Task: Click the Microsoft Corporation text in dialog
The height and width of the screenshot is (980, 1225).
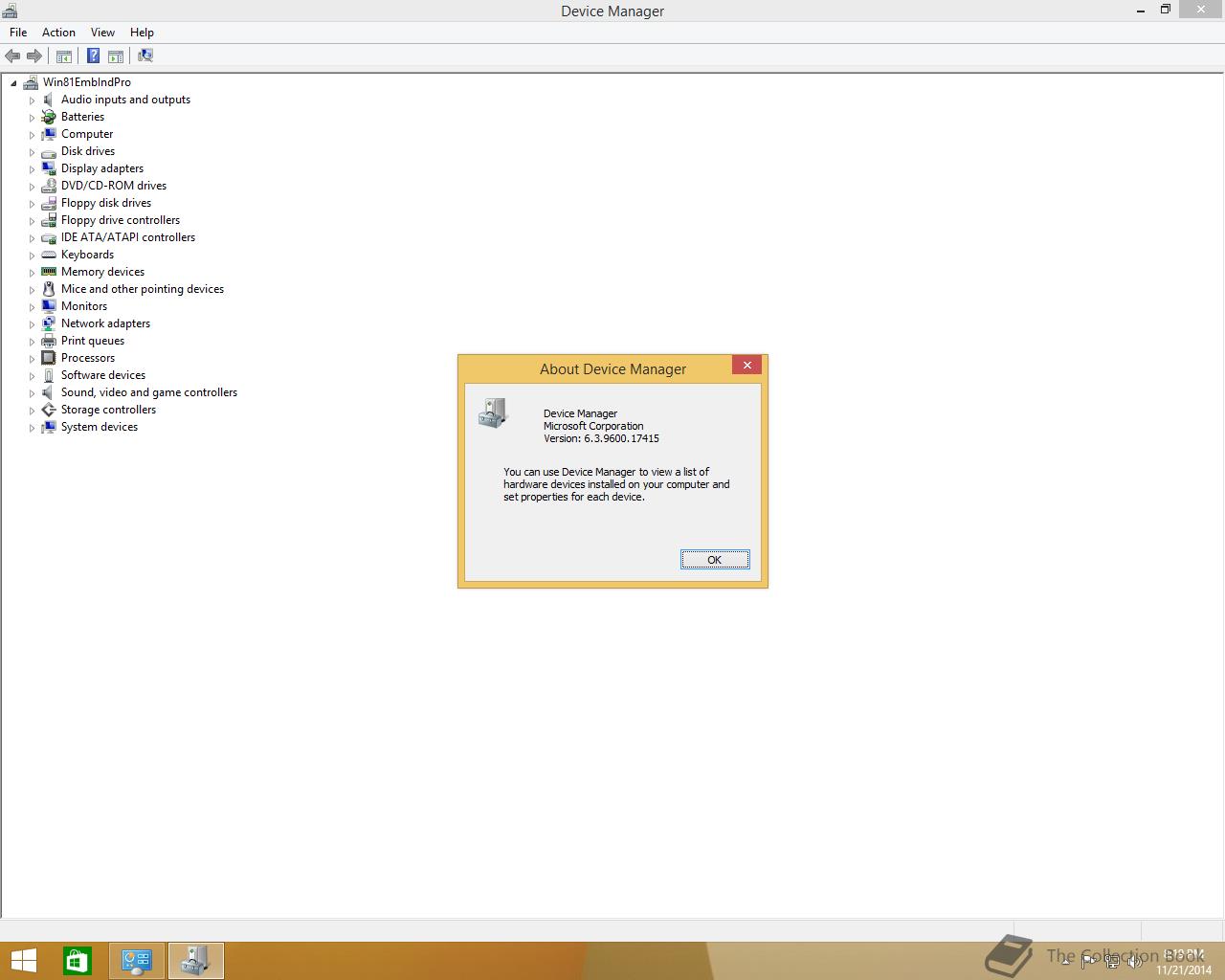Action: coord(593,426)
